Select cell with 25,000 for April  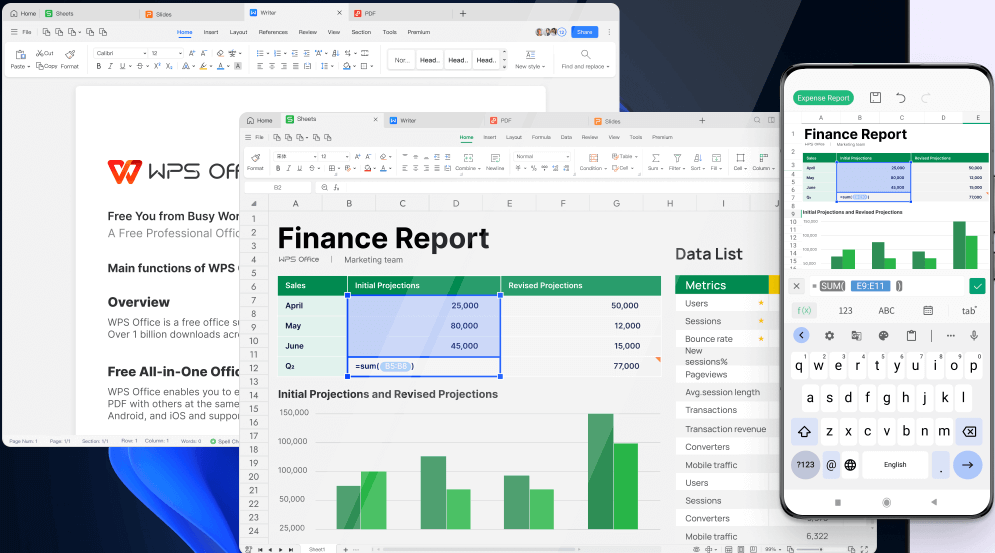[424, 305]
